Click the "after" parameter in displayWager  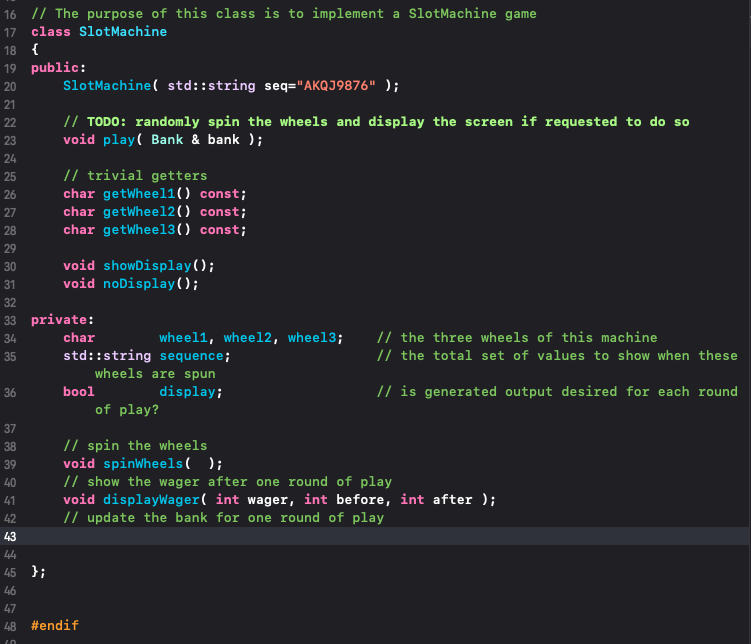pos(453,500)
